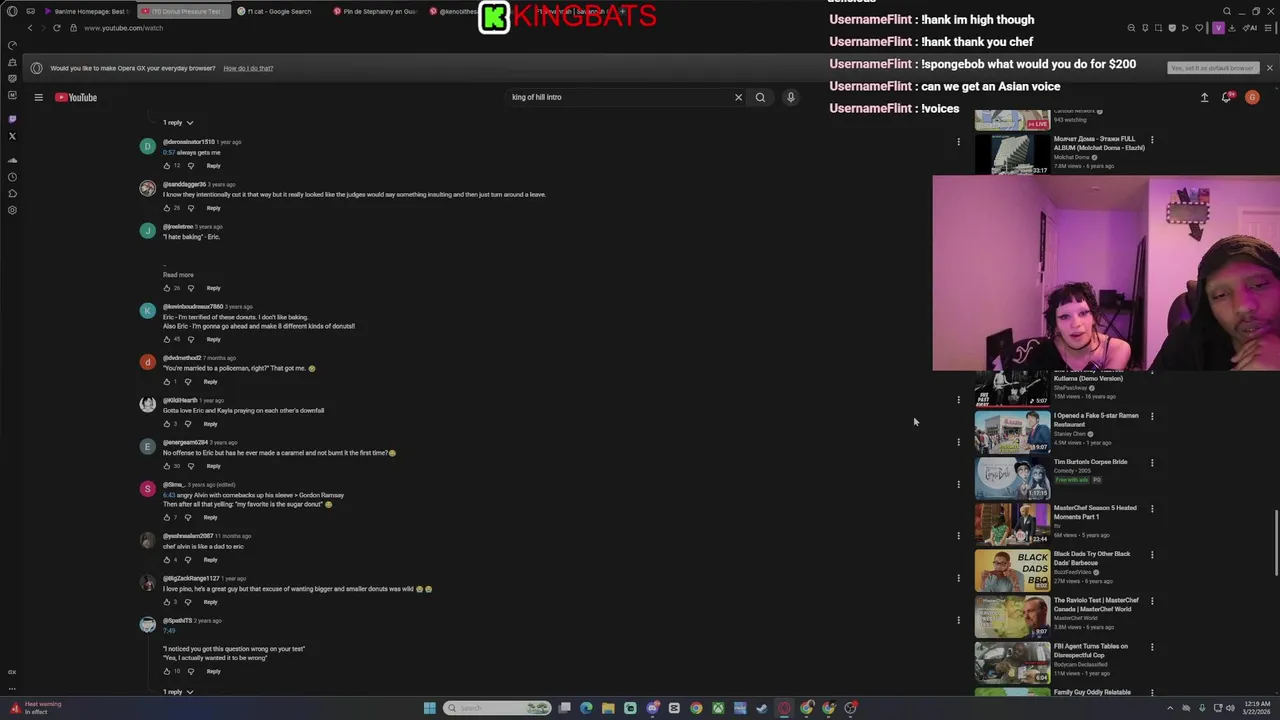Open options for Fake 5-star Ramen video
Viewport: 1280px width, 720px height.
1152,416
